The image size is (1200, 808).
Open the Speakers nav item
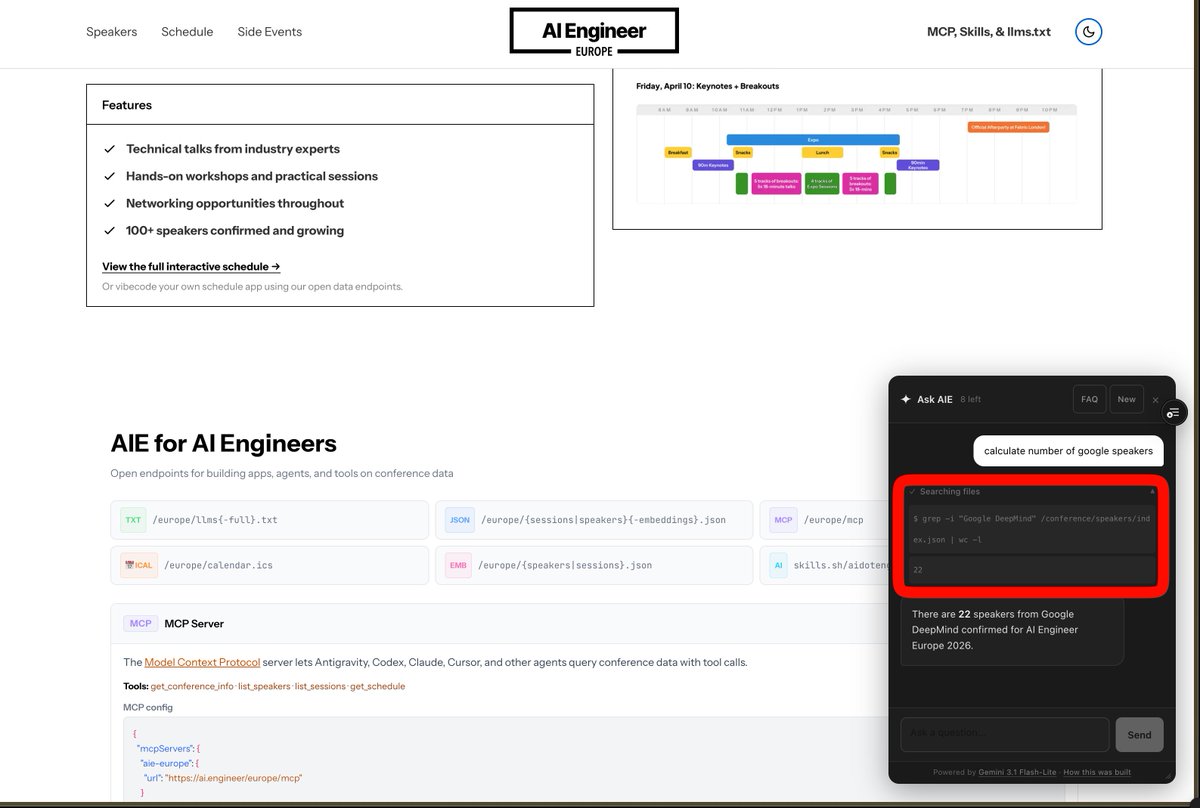pyautogui.click(x=111, y=32)
